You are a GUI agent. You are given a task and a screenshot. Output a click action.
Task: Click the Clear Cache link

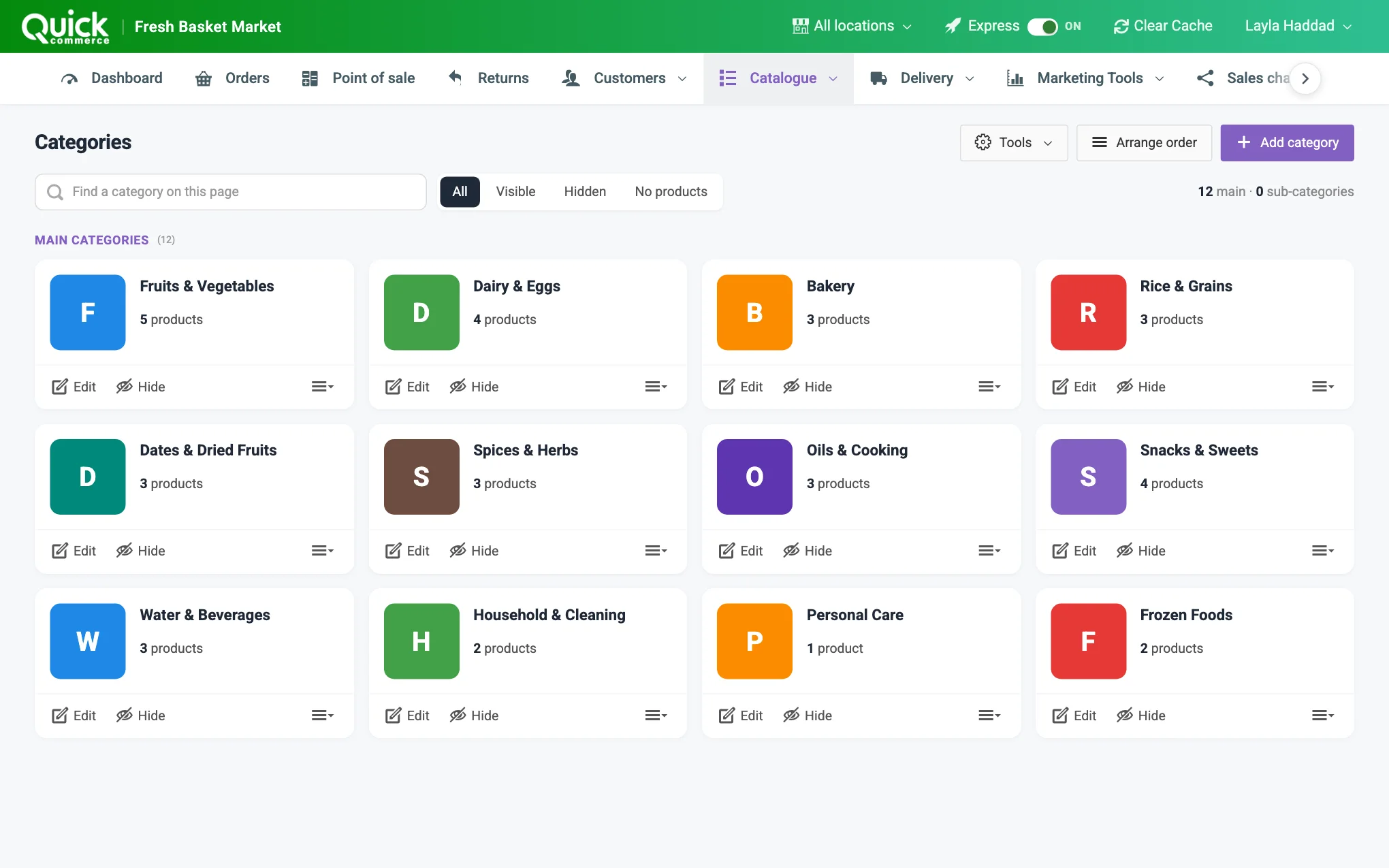click(1163, 26)
